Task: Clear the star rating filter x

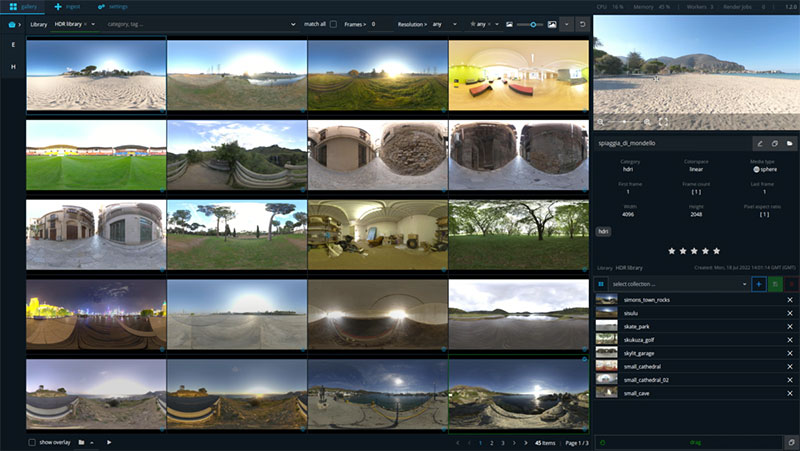Action: pos(489,24)
